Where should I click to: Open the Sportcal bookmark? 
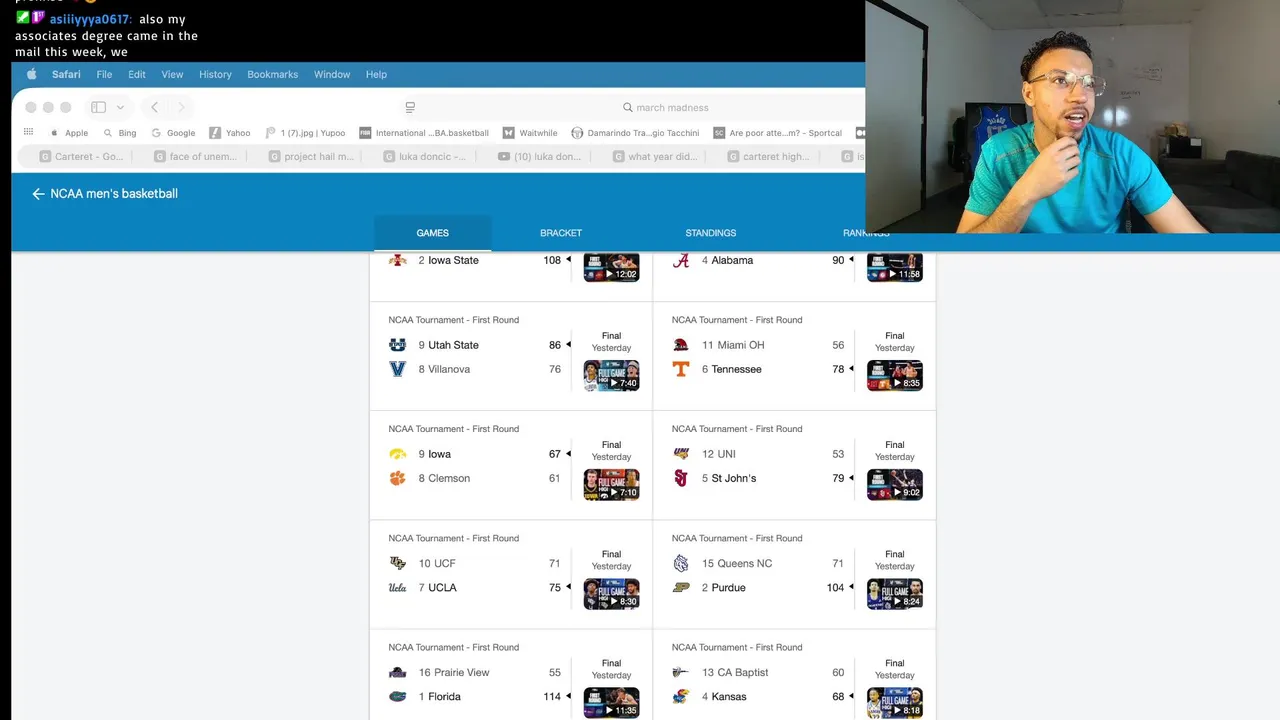(778, 132)
